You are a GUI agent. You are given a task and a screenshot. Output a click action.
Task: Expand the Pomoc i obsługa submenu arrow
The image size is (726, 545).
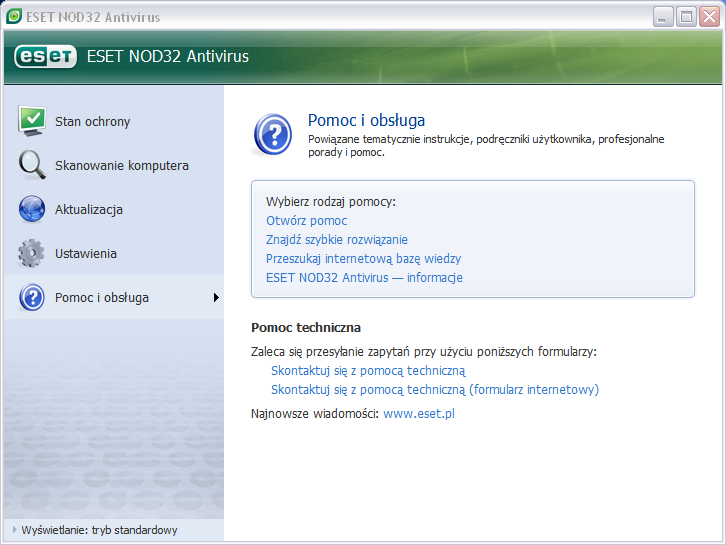coord(216,297)
